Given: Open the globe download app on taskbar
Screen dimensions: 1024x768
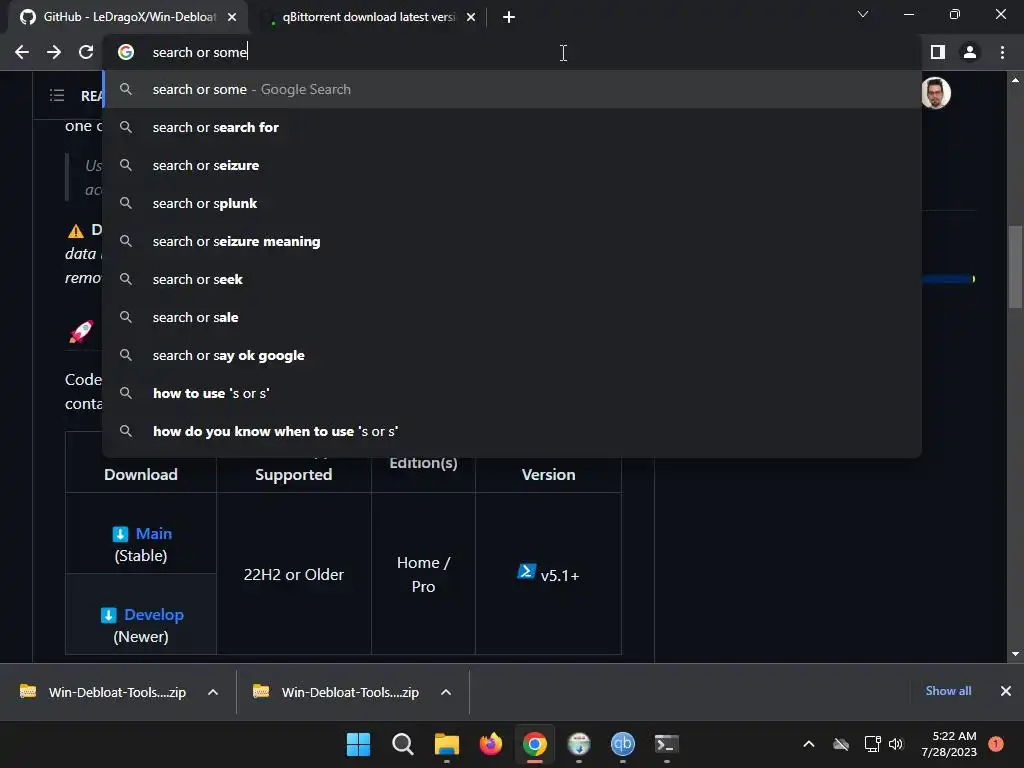Looking at the screenshot, I should [x=579, y=744].
